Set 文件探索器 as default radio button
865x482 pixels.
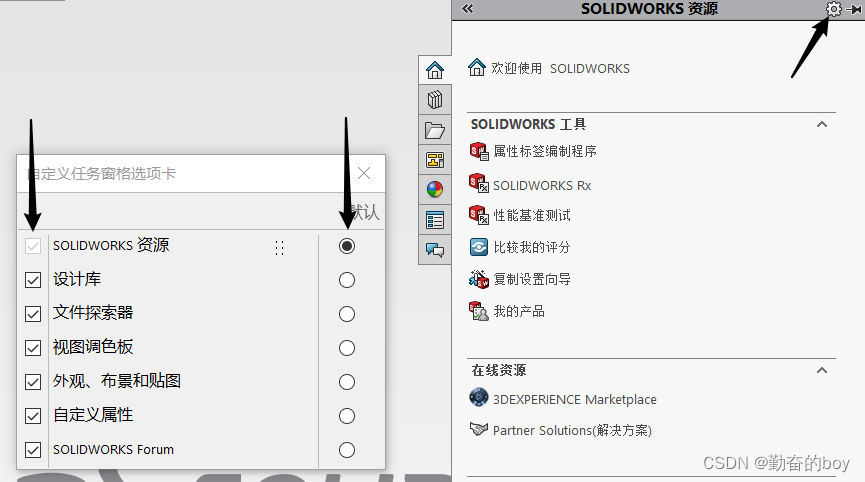click(x=346, y=314)
